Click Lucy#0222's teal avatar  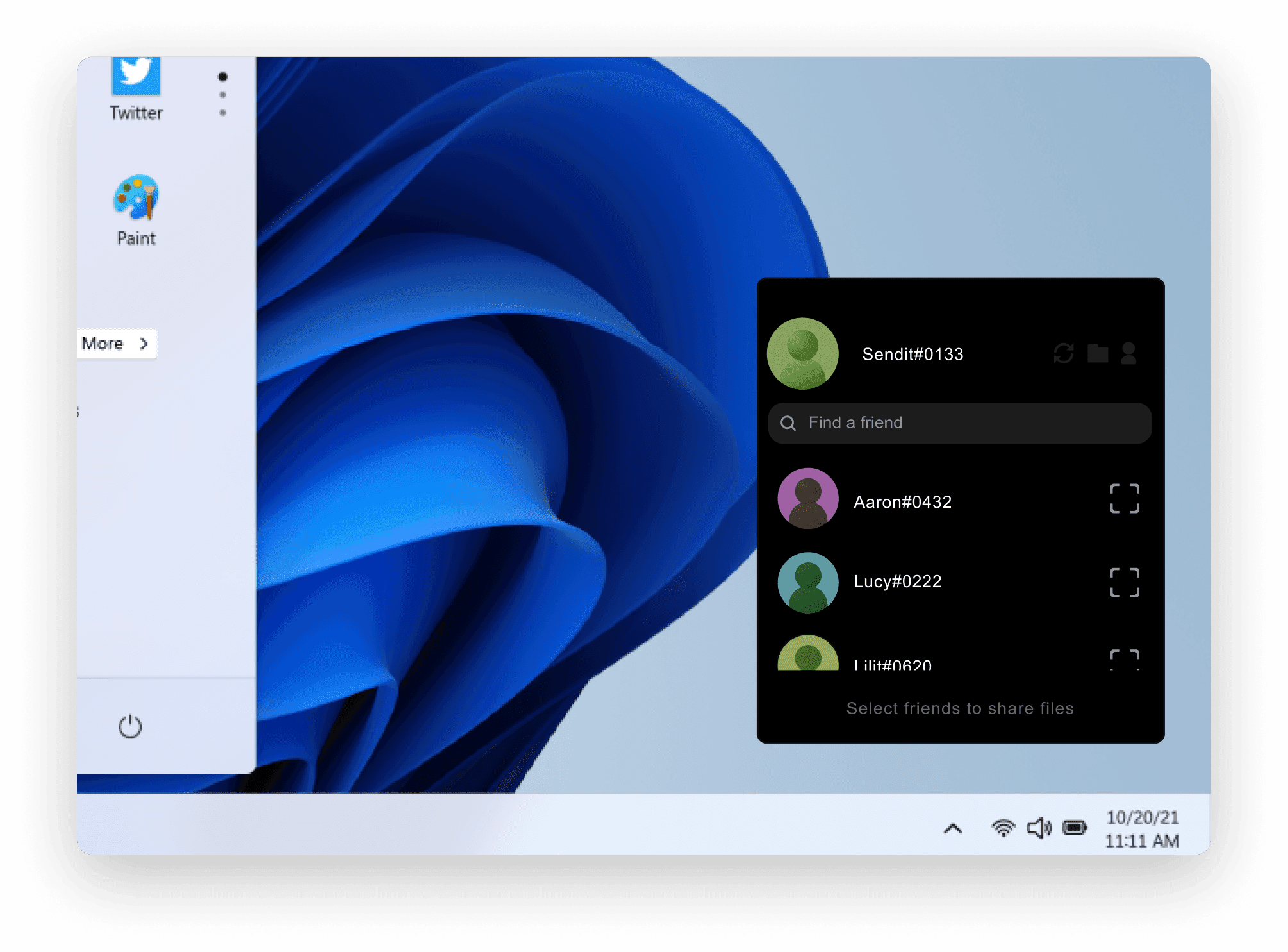(x=808, y=582)
